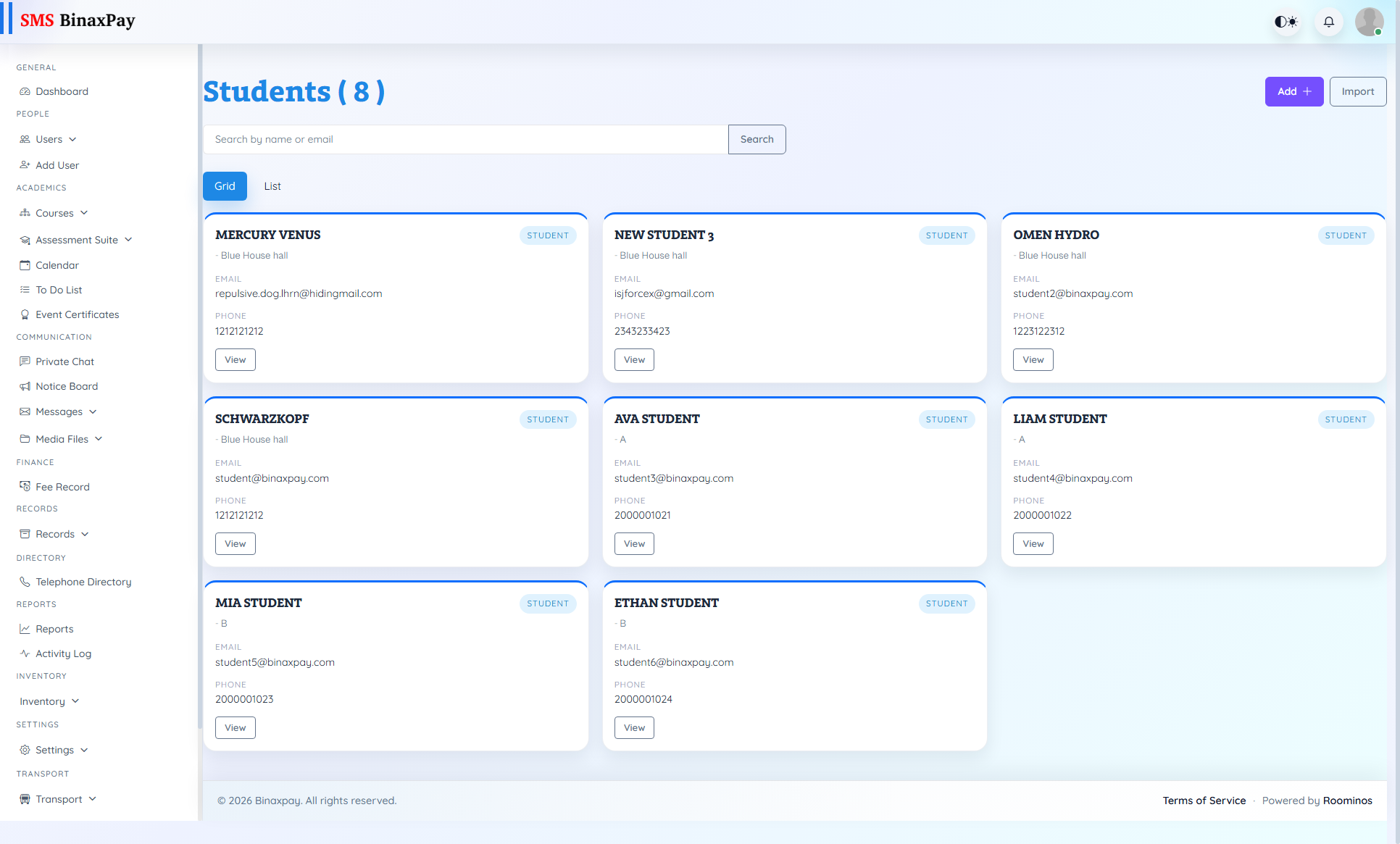Image resolution: width=1400 pixels, height=844 pixels.
Task: Open the notifications bell
Action: (1328, 22)
